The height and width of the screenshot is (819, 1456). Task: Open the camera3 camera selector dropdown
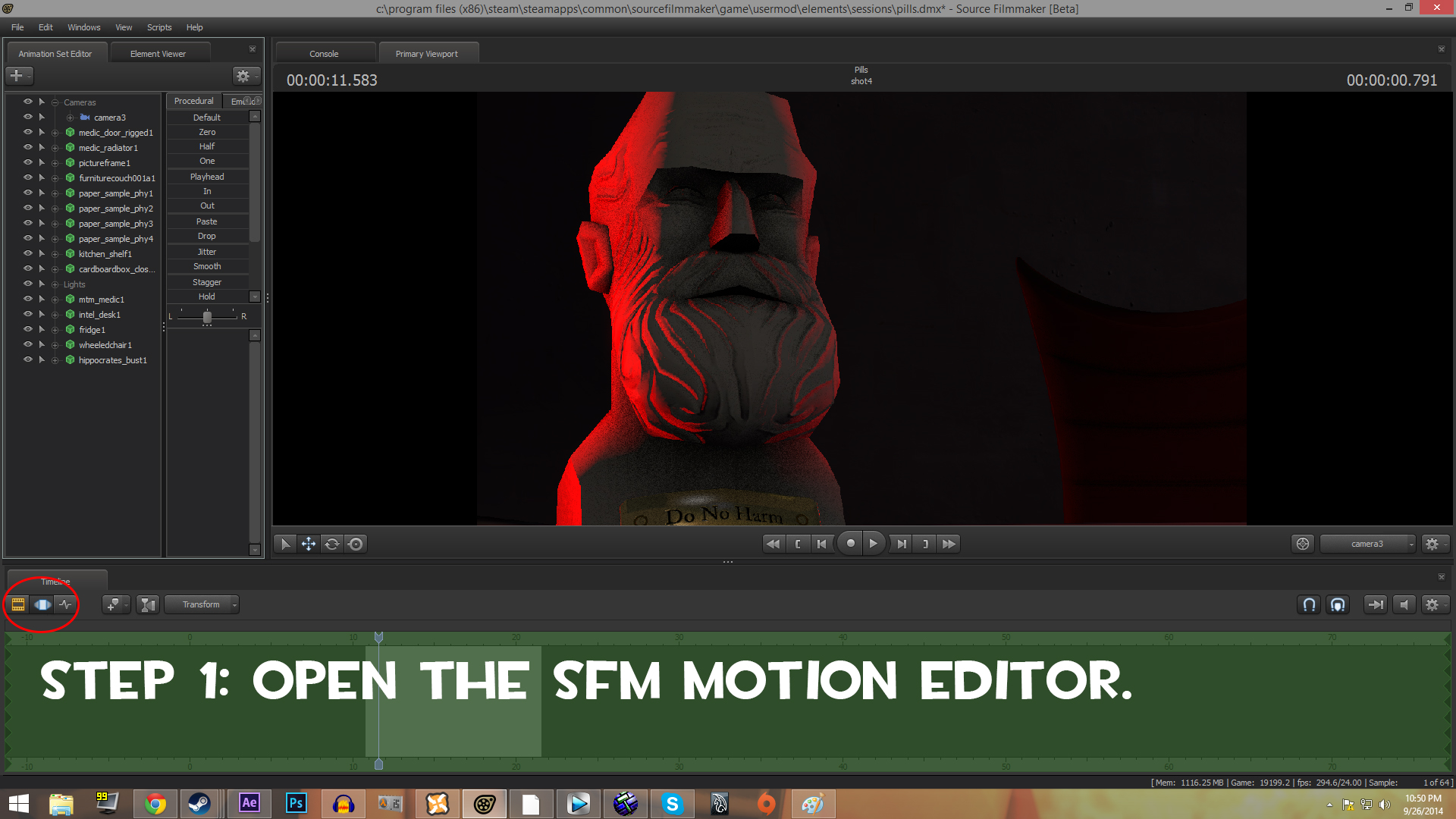pos(1367,544)
